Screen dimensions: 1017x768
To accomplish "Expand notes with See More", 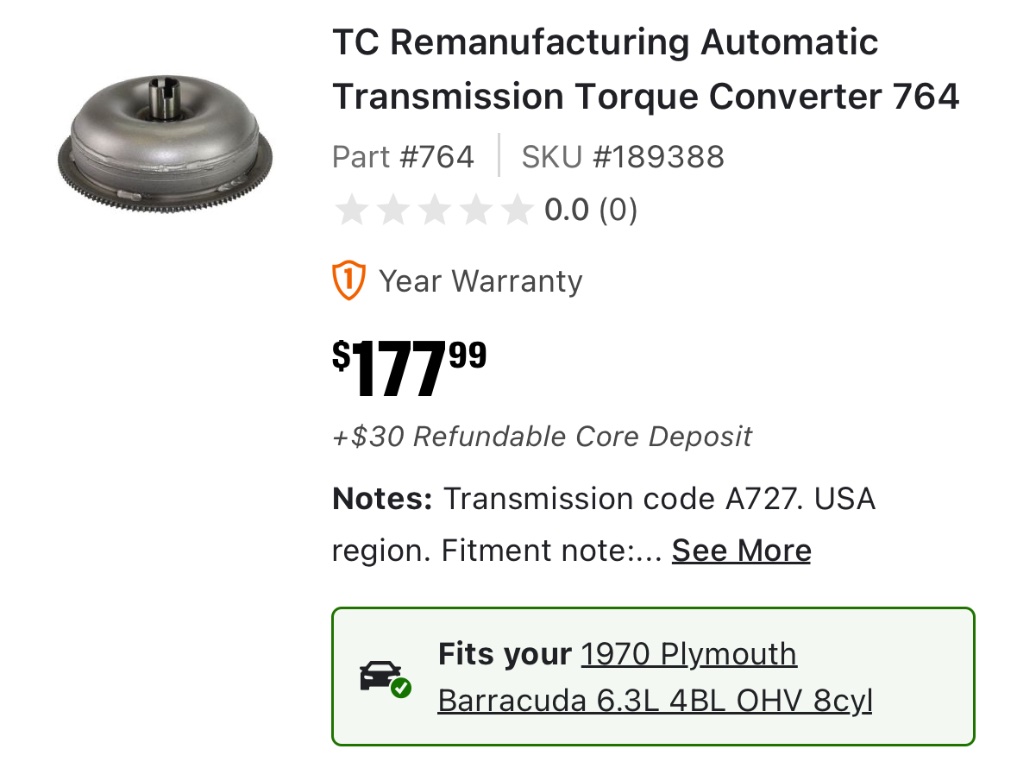I will pyautogui.click(x=741, y=551).
